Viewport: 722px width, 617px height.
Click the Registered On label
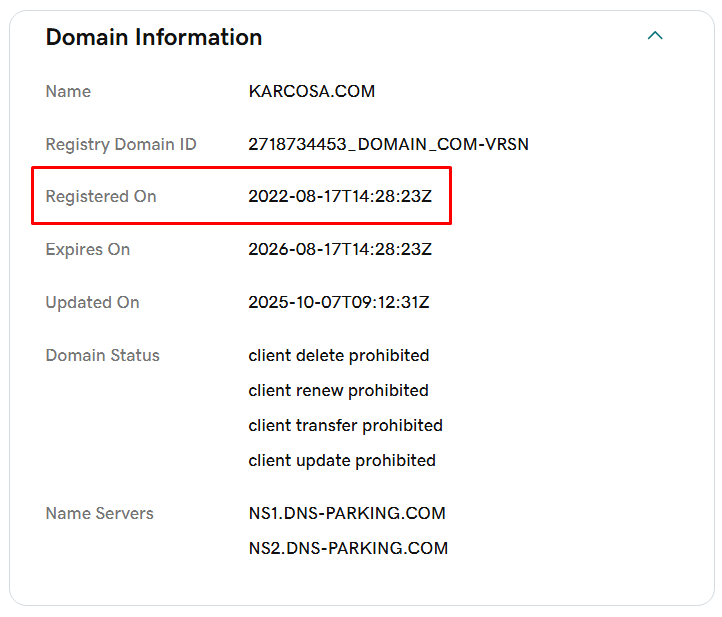(101, 196)
